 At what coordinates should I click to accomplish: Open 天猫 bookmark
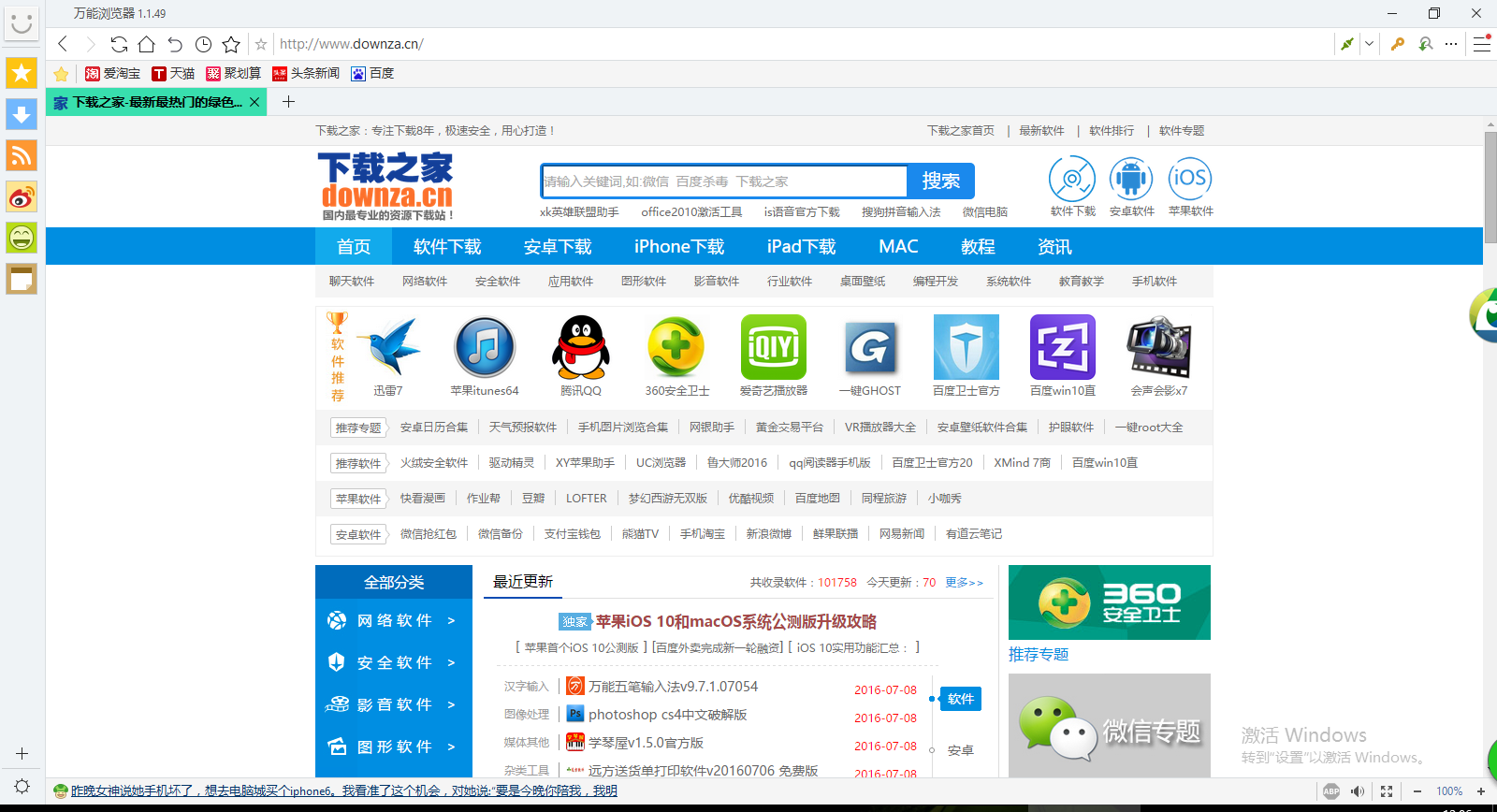(x=173, y=73)
